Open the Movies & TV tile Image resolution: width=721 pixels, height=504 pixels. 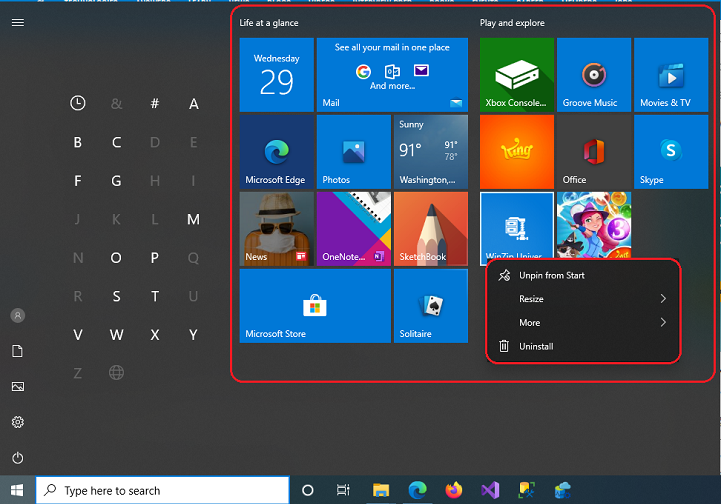671,74
